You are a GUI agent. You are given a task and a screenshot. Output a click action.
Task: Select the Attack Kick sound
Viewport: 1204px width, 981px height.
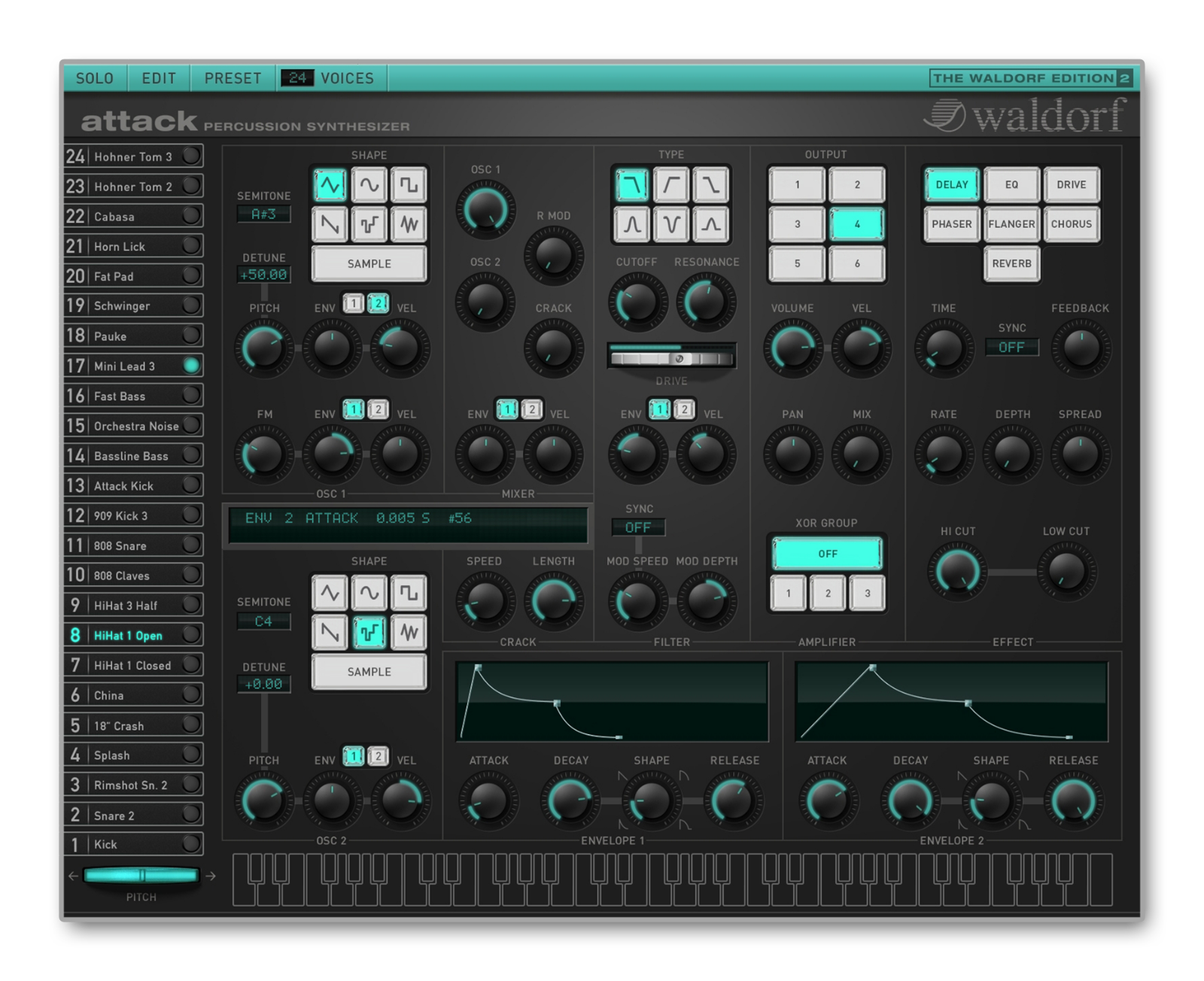pyautogui.click(x=134, y=486)
